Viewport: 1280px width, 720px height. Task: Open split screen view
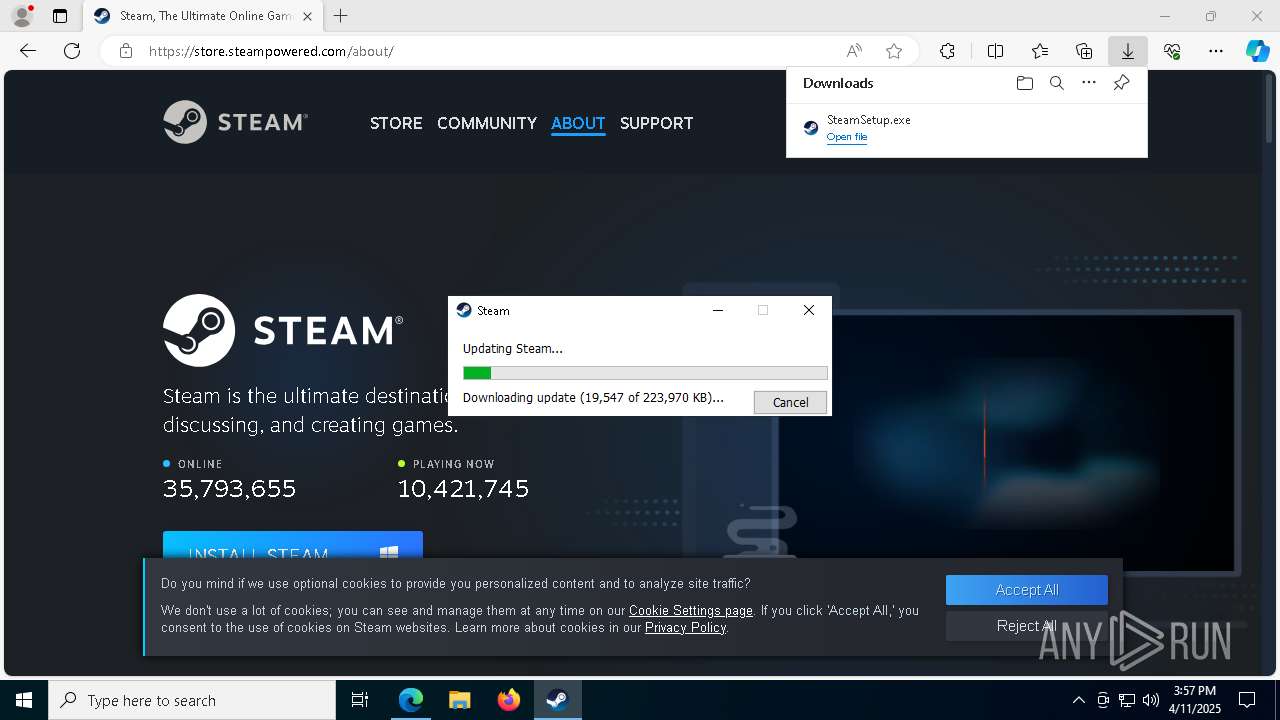[x=995, y=51]
